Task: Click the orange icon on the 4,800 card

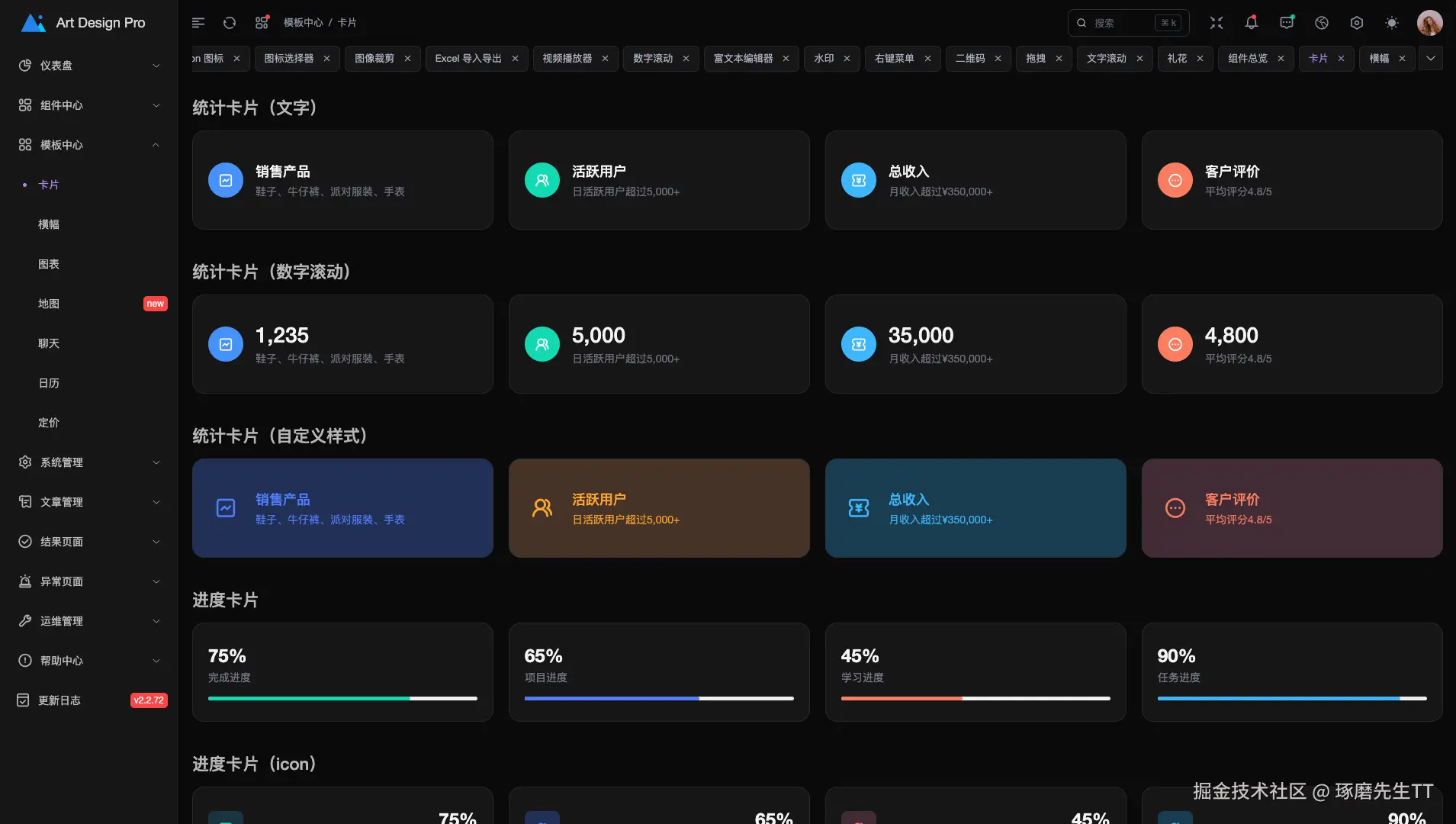Action: click(x=1175, y=345)
